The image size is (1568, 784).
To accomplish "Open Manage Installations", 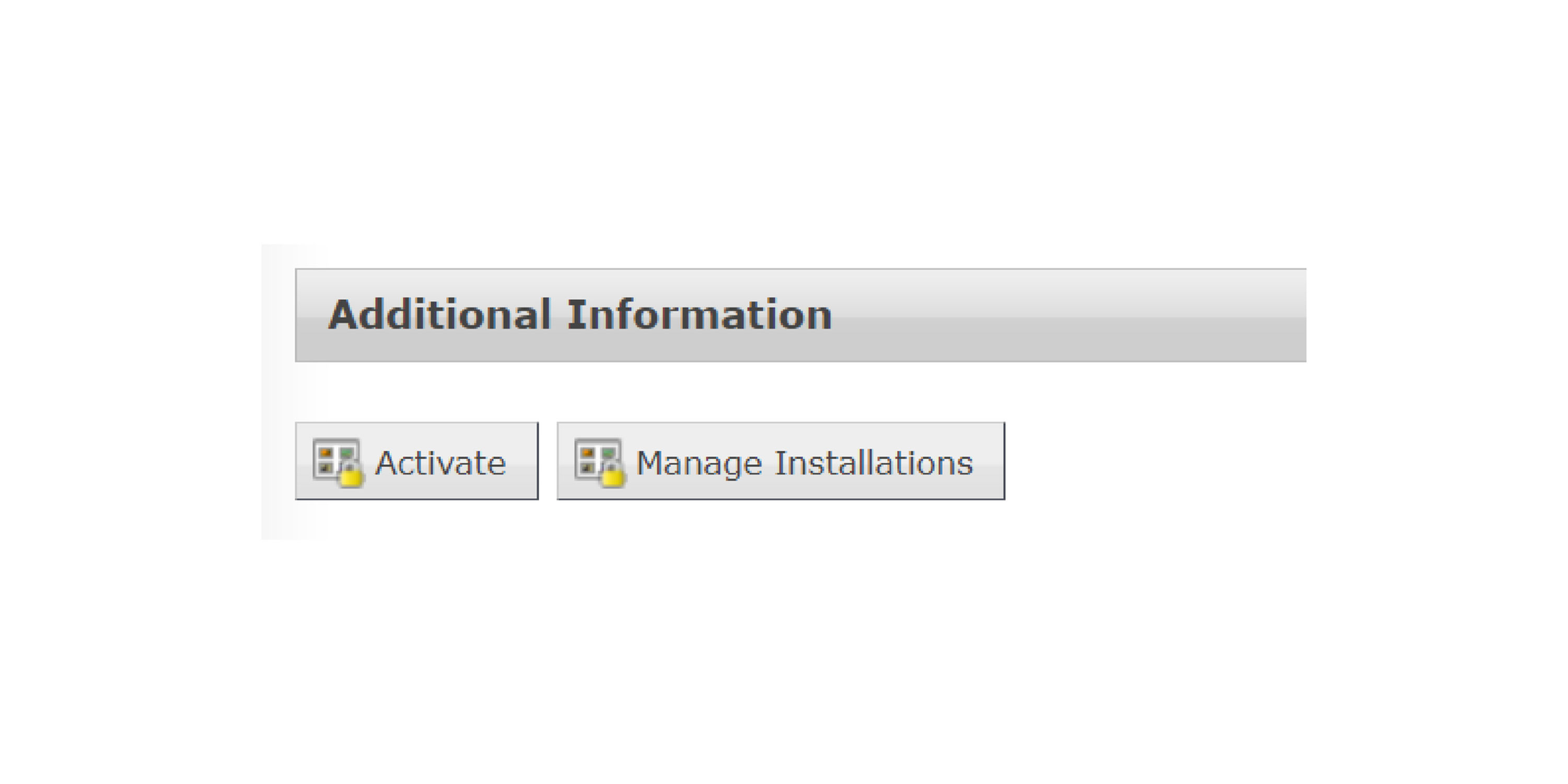I will pyautogui.click(x=781, y=461).
